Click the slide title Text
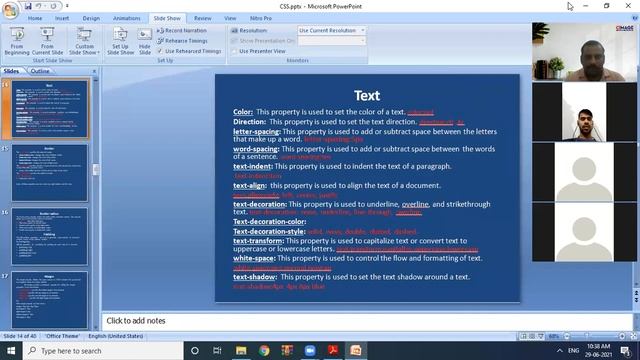 point(367,96)
